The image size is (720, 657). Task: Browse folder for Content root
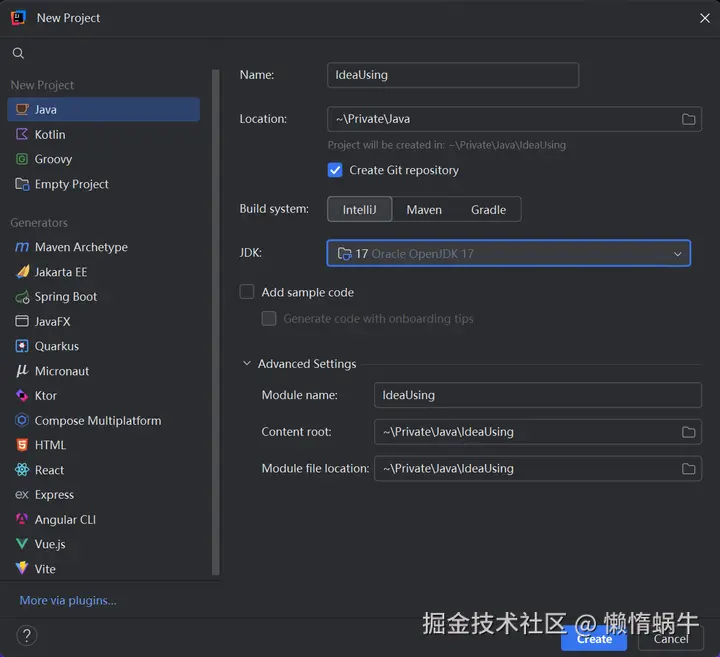coord(688,432)
